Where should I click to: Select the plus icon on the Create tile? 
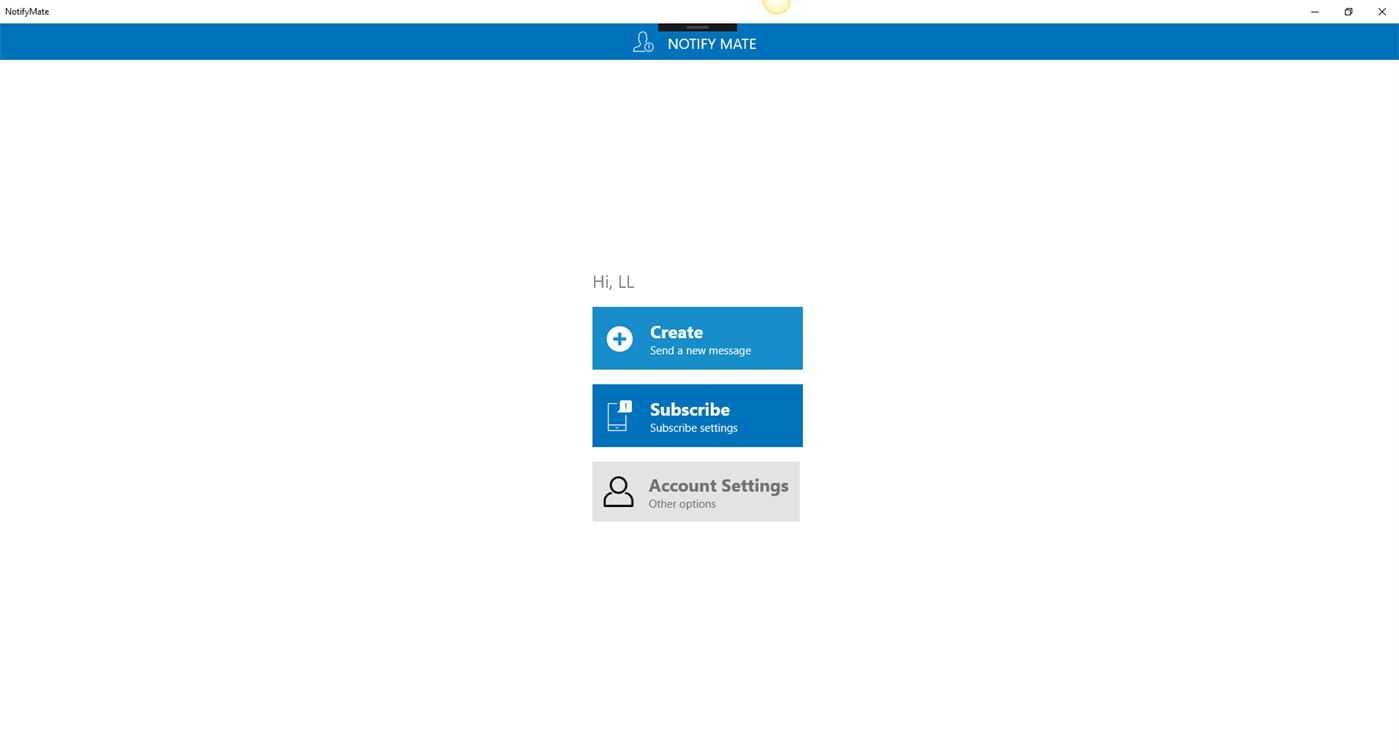tap(619, 338)
